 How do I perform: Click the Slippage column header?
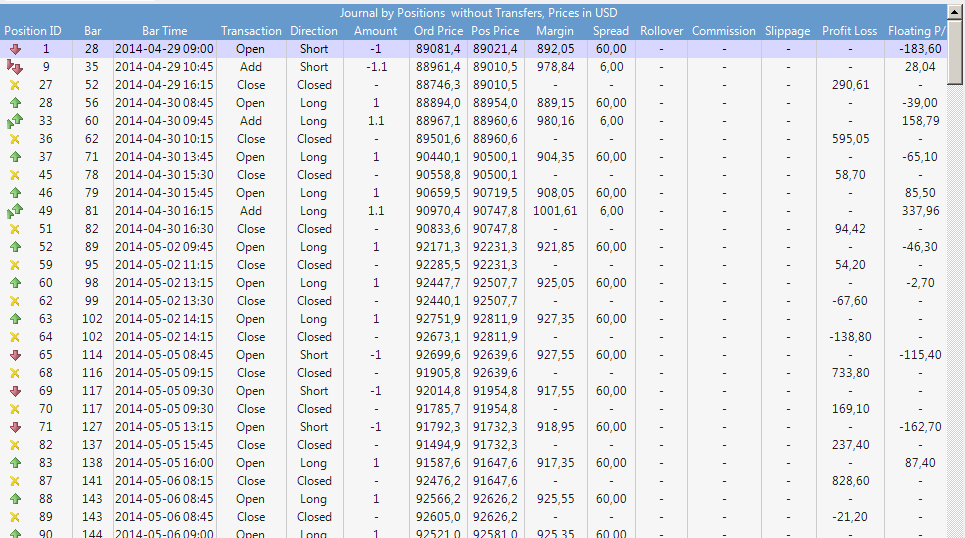[787, 31]
